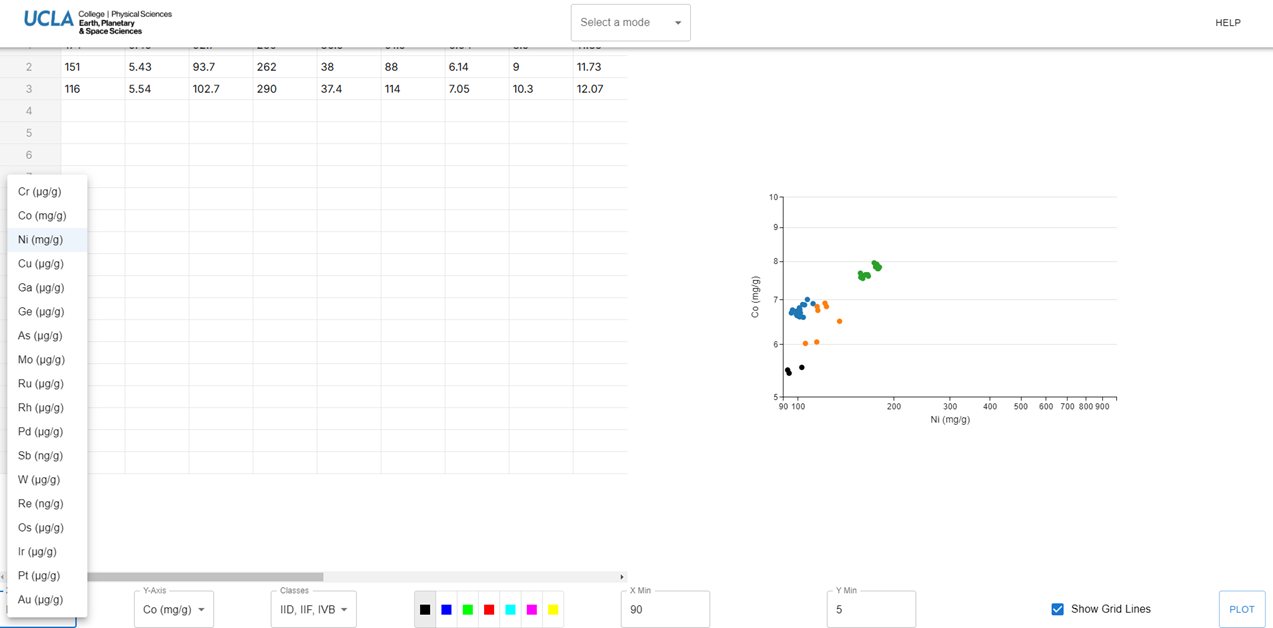Pick the cyan color swatch
Screen dimensions: 1273x628
(x=510, y=610)
